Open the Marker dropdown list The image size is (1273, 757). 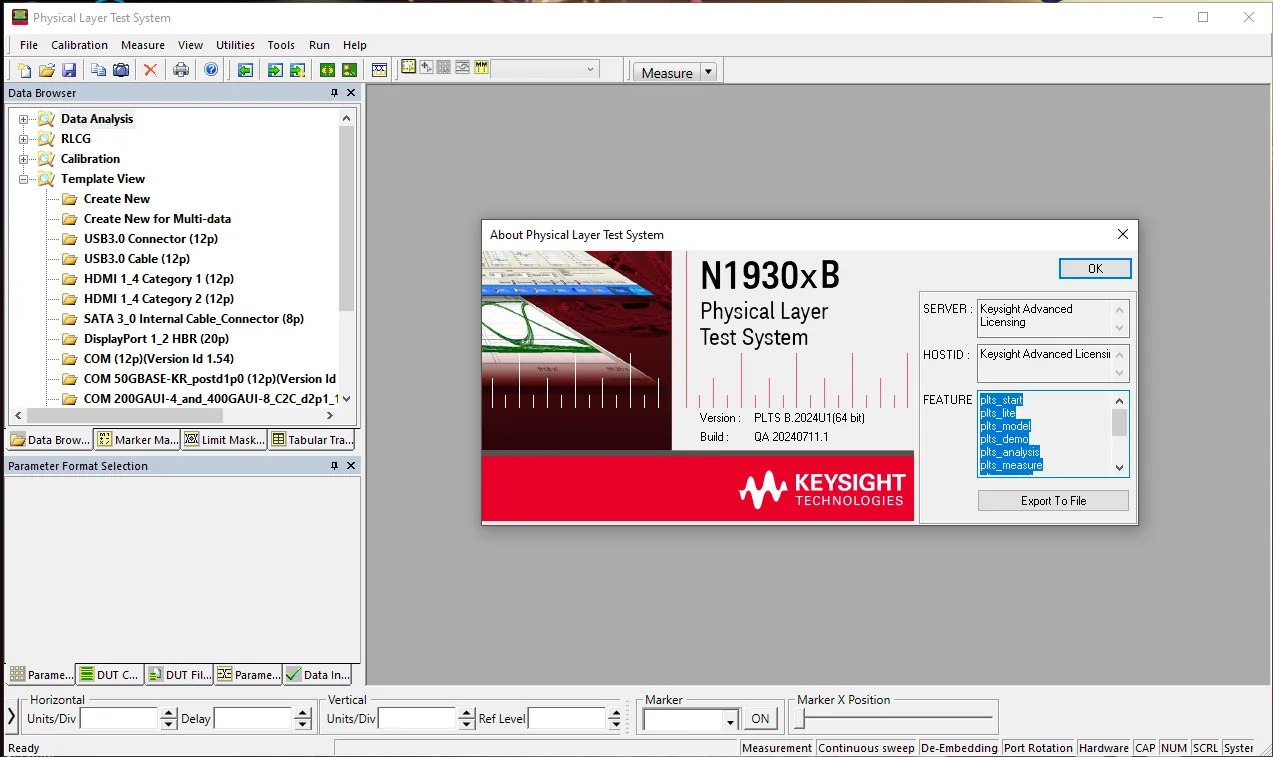click(x=730, y=719)
